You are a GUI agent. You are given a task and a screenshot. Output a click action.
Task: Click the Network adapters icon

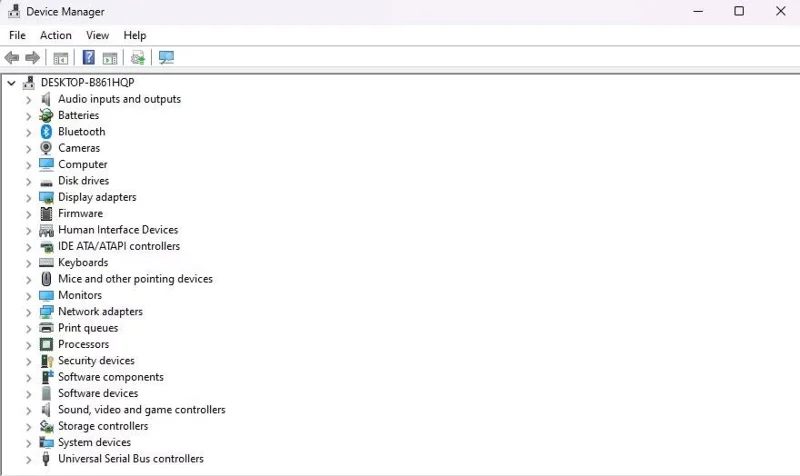(46, 312)
